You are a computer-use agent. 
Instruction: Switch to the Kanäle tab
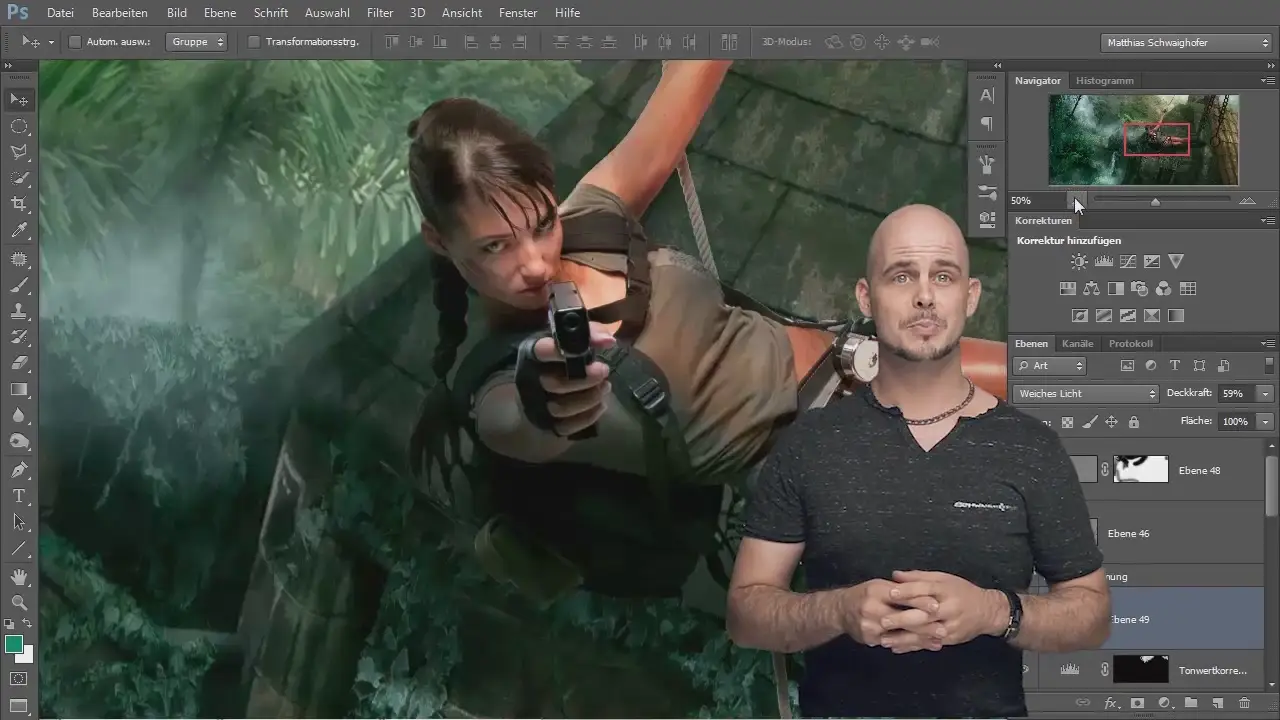(x=1077, y=344)
